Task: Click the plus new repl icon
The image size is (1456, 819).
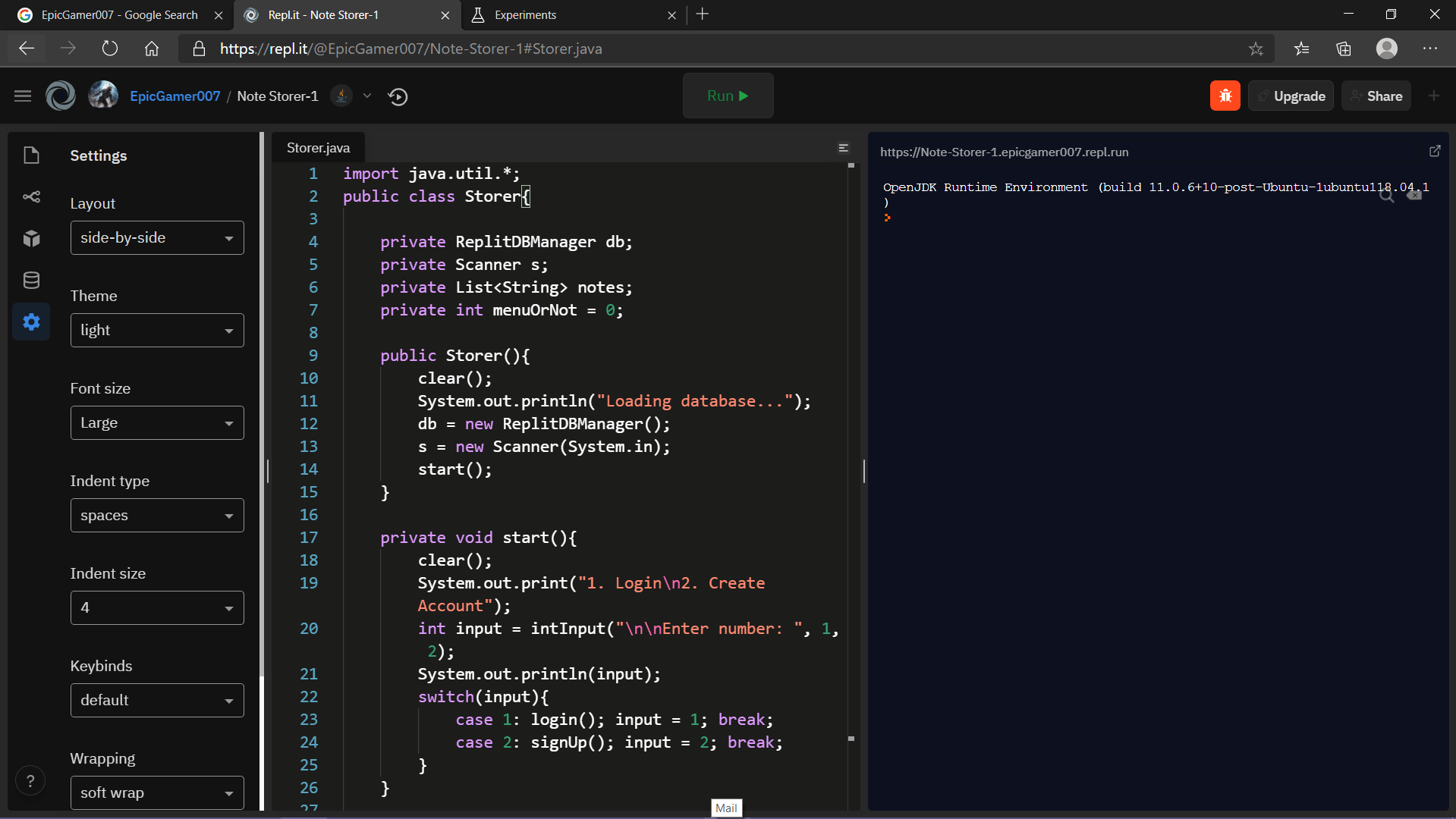Action: pyautogui.click(x=1433, y=96)
